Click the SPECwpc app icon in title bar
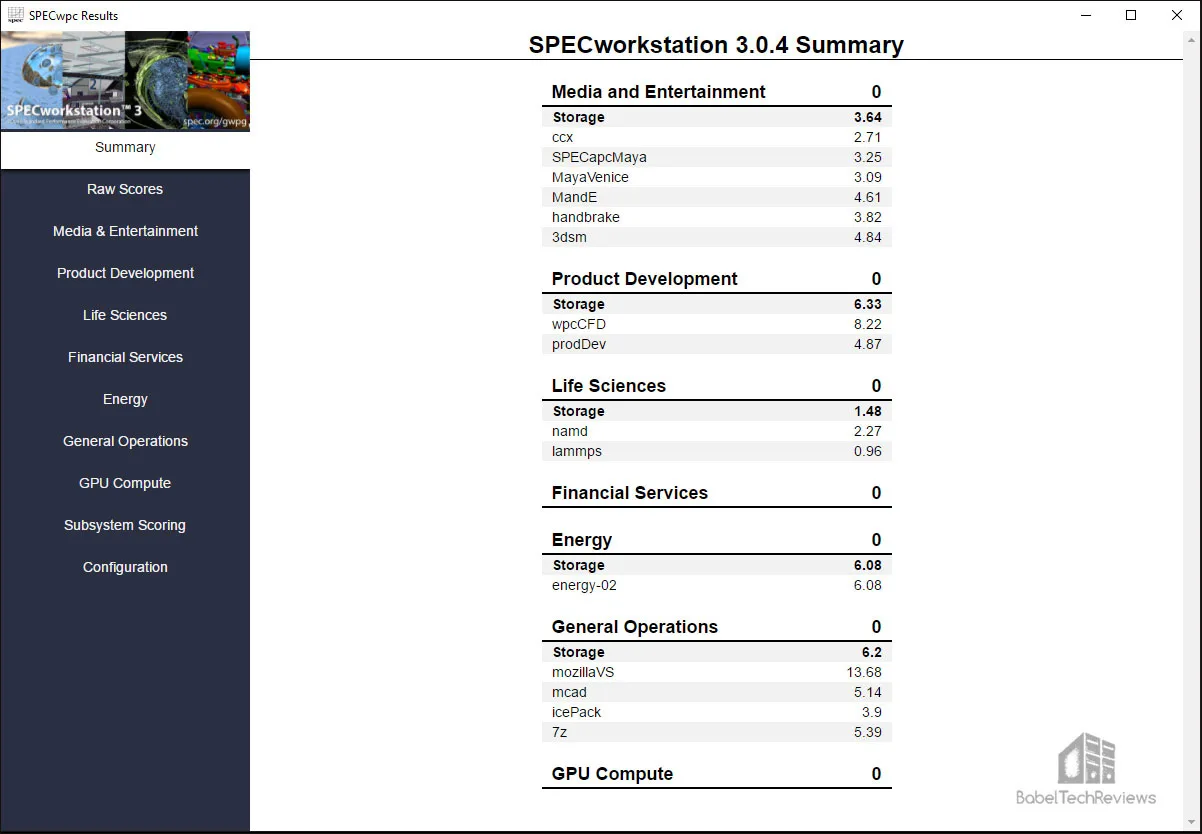The image size is (1202, 834). tap(16, 15)
